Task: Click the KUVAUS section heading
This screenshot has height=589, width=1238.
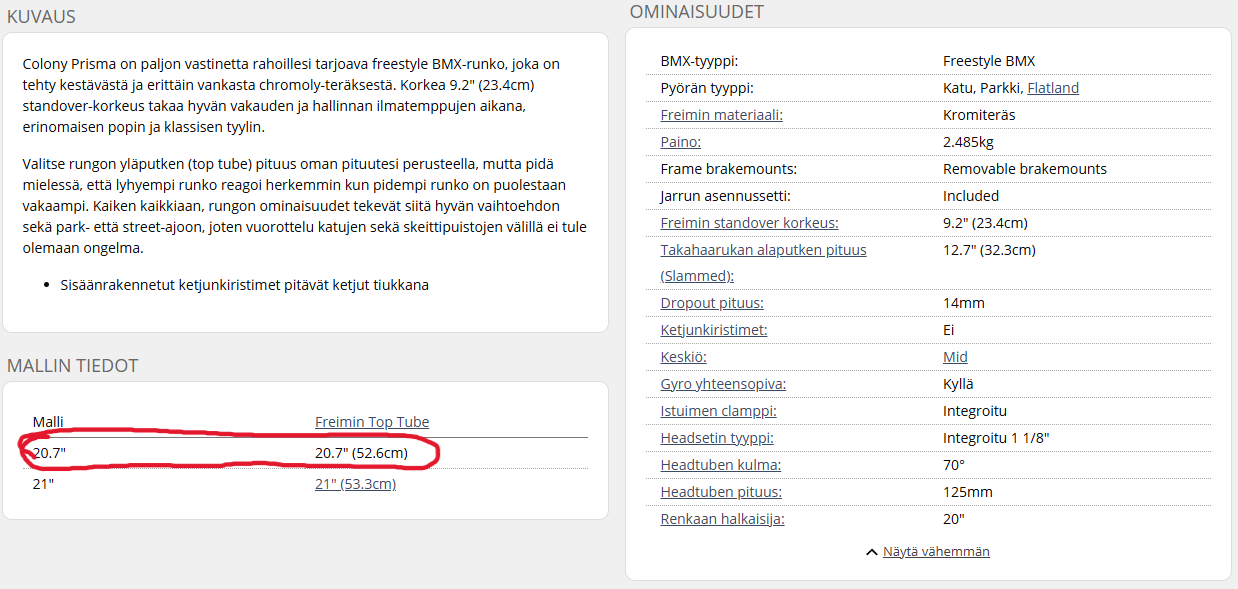Action: coord(41,16)
